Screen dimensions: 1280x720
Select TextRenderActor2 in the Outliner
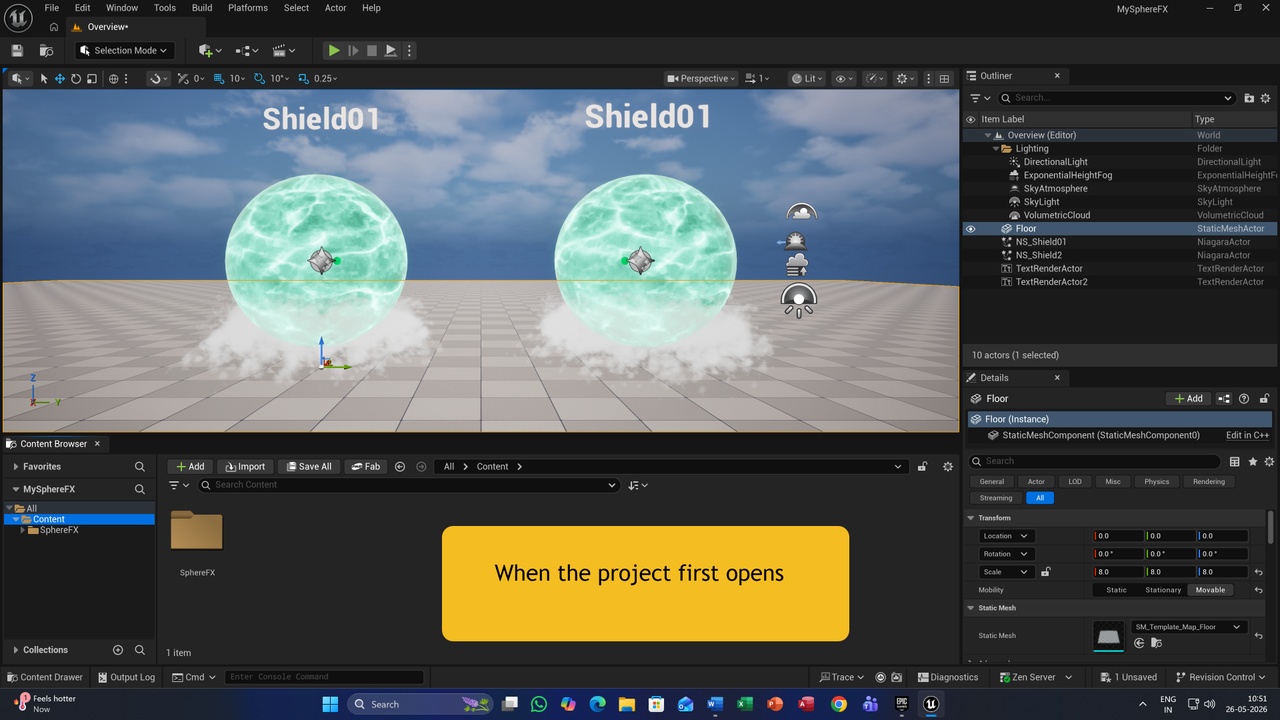[1051, 282]
